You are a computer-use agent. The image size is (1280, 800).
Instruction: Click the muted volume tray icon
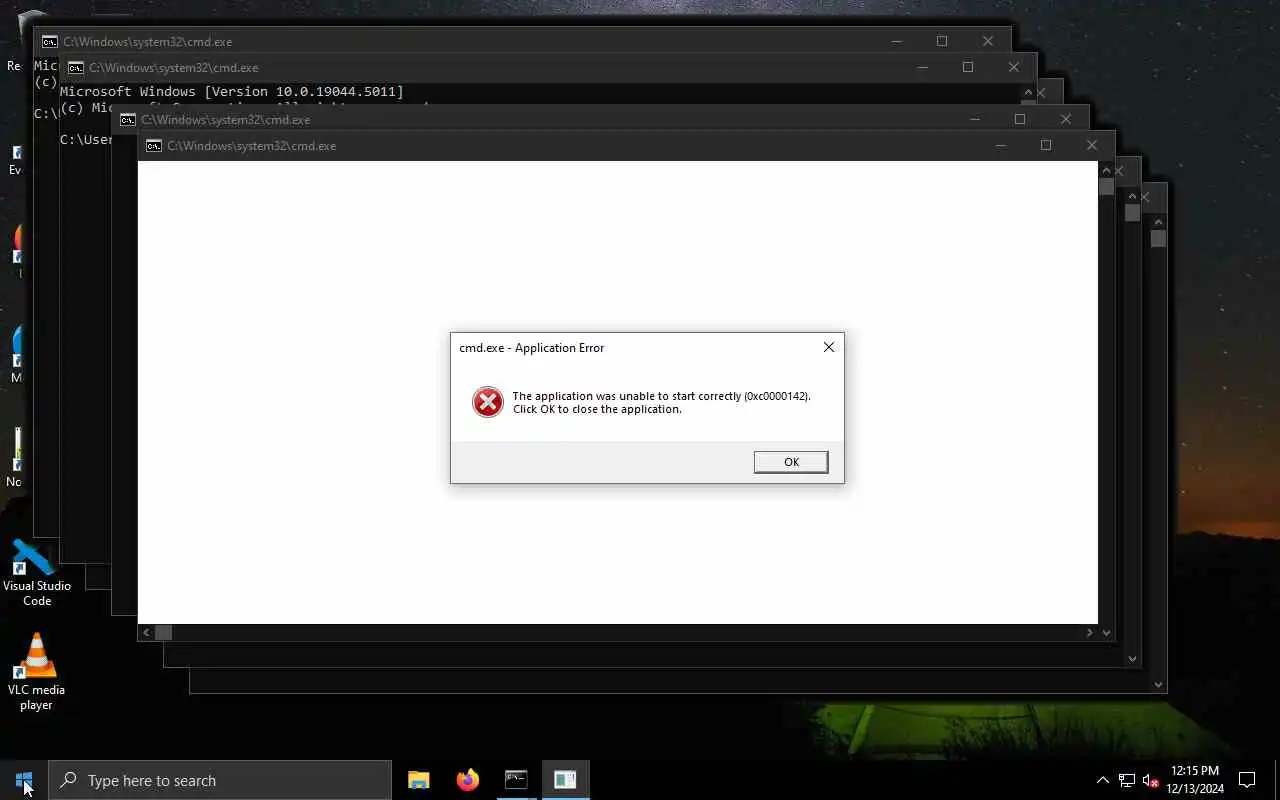pyautogui.click(x=1150, y=780)
